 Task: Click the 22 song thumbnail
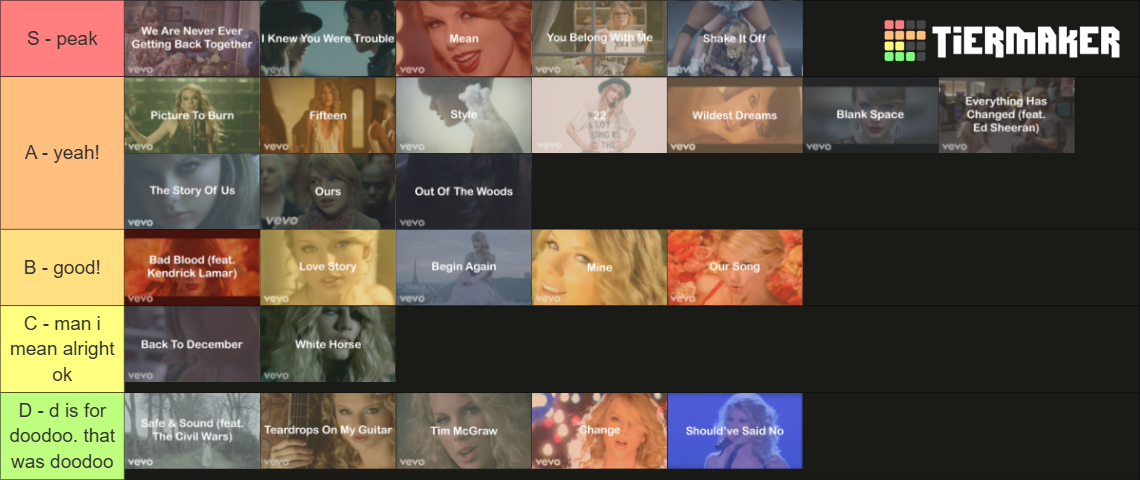pyautogui.click(x=599, y=115)
